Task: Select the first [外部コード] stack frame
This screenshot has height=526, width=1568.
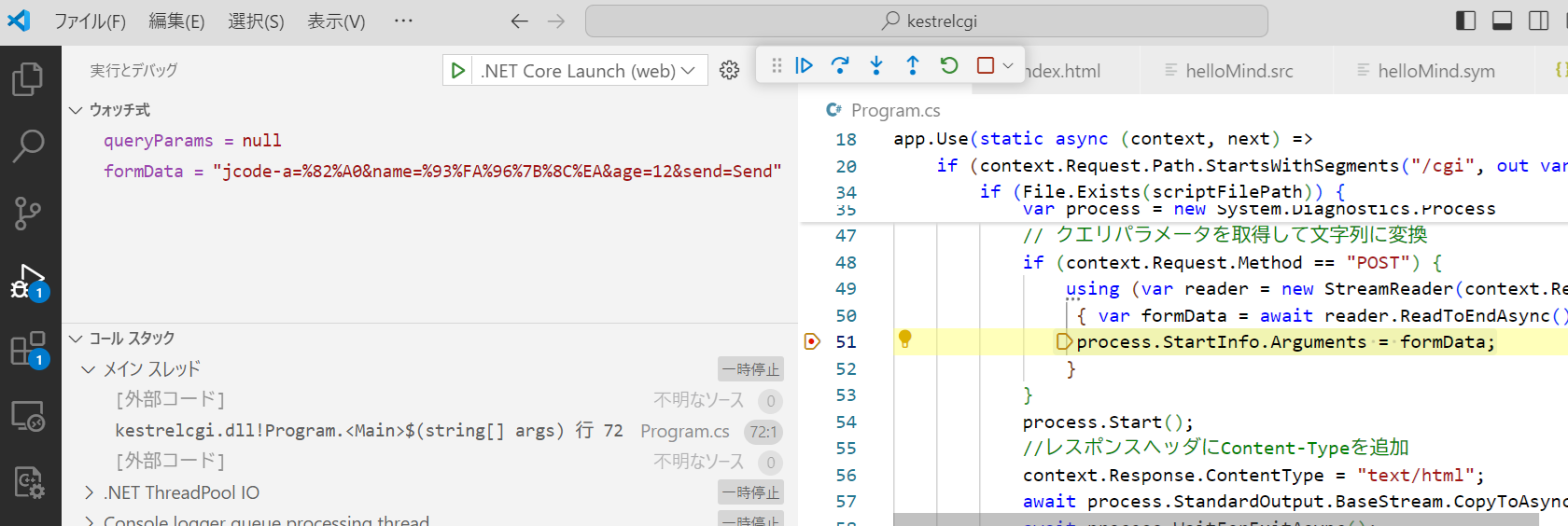Action: pyautogui.click(x=429, y=400)
